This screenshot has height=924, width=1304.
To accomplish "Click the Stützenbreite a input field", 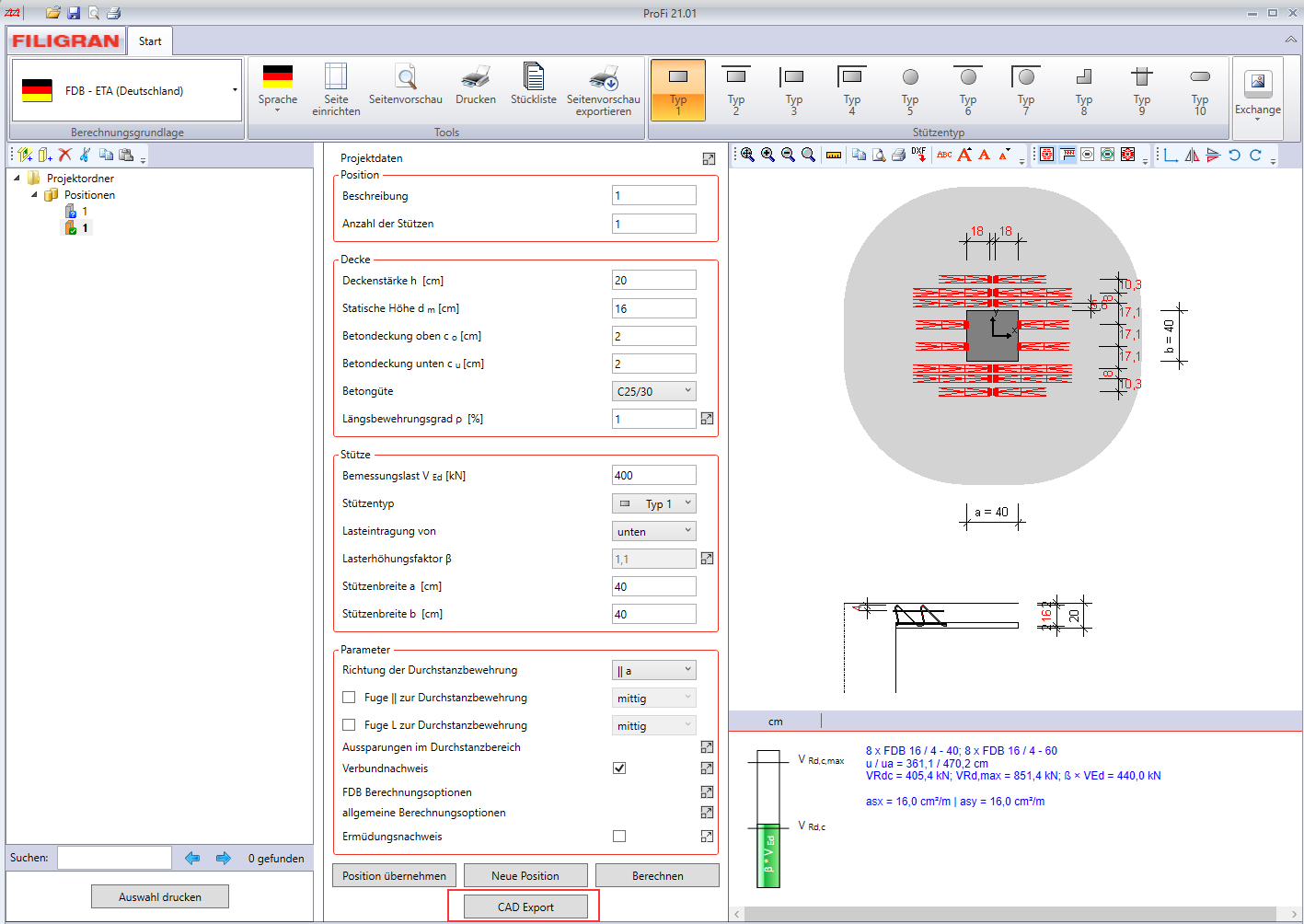I will (654, 586).
